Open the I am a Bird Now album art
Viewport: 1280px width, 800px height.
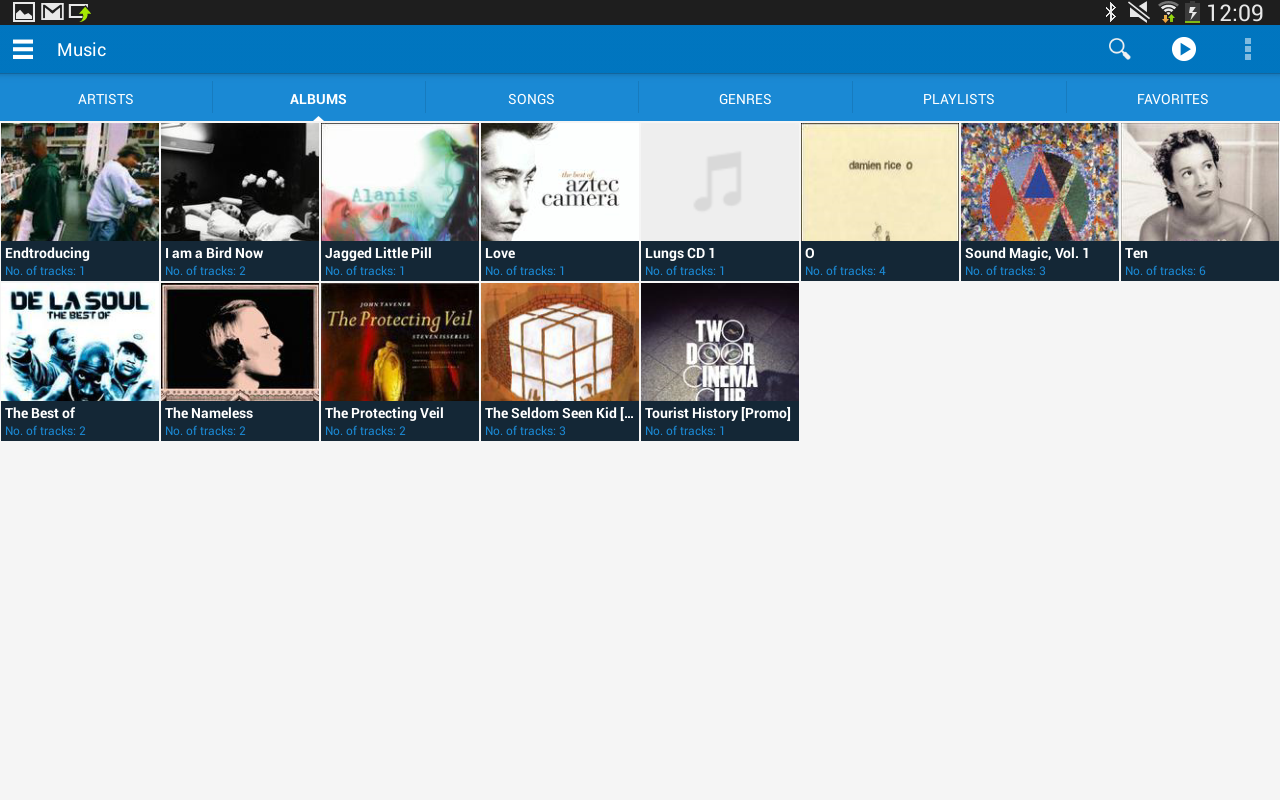240,182
